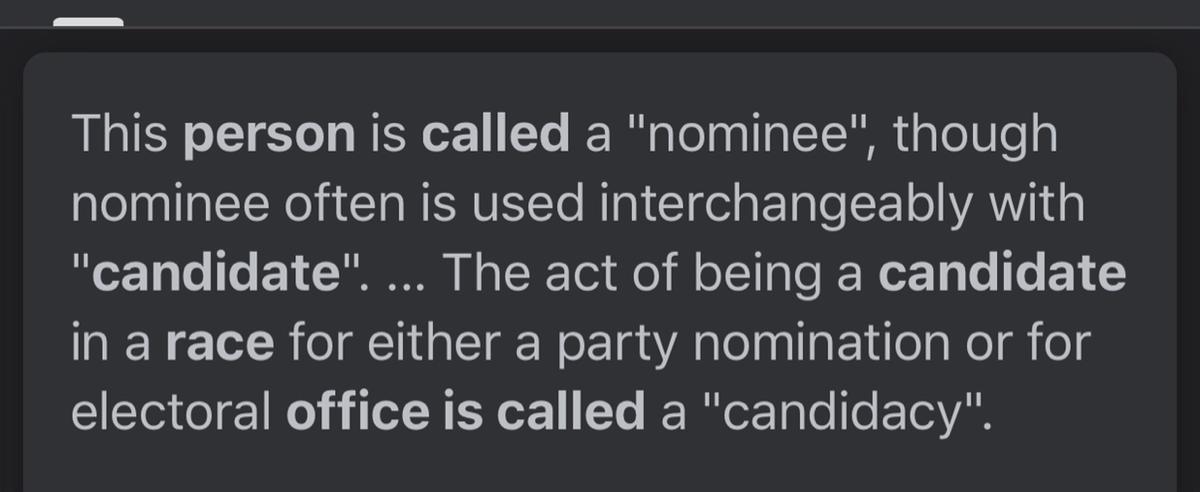This screenshot has width=1200, height=492.
Task: Click the active tab indicator above the snippet
Action: coord(88,22)
